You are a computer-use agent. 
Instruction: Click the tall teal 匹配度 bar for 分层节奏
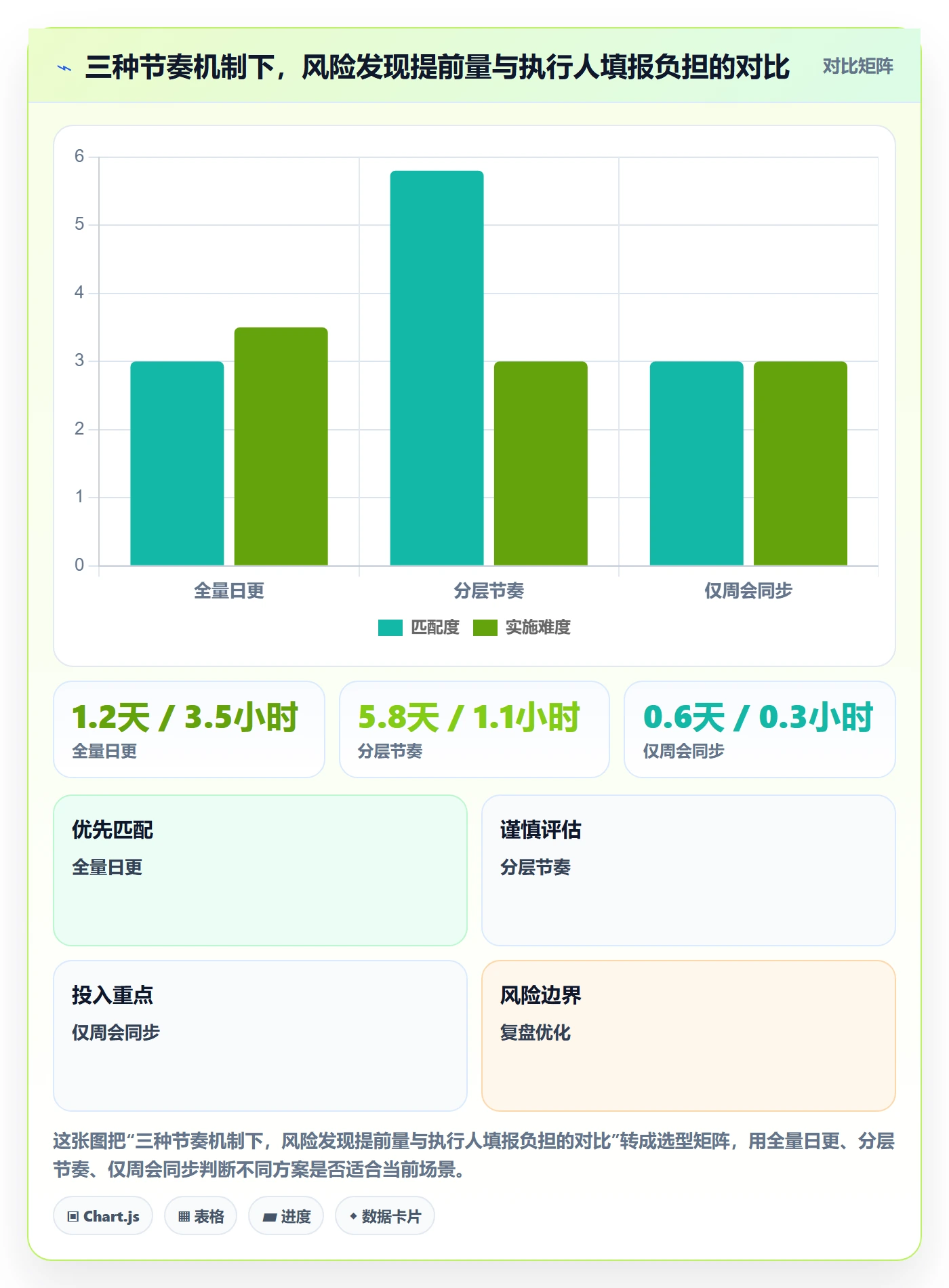click(437, 368)
